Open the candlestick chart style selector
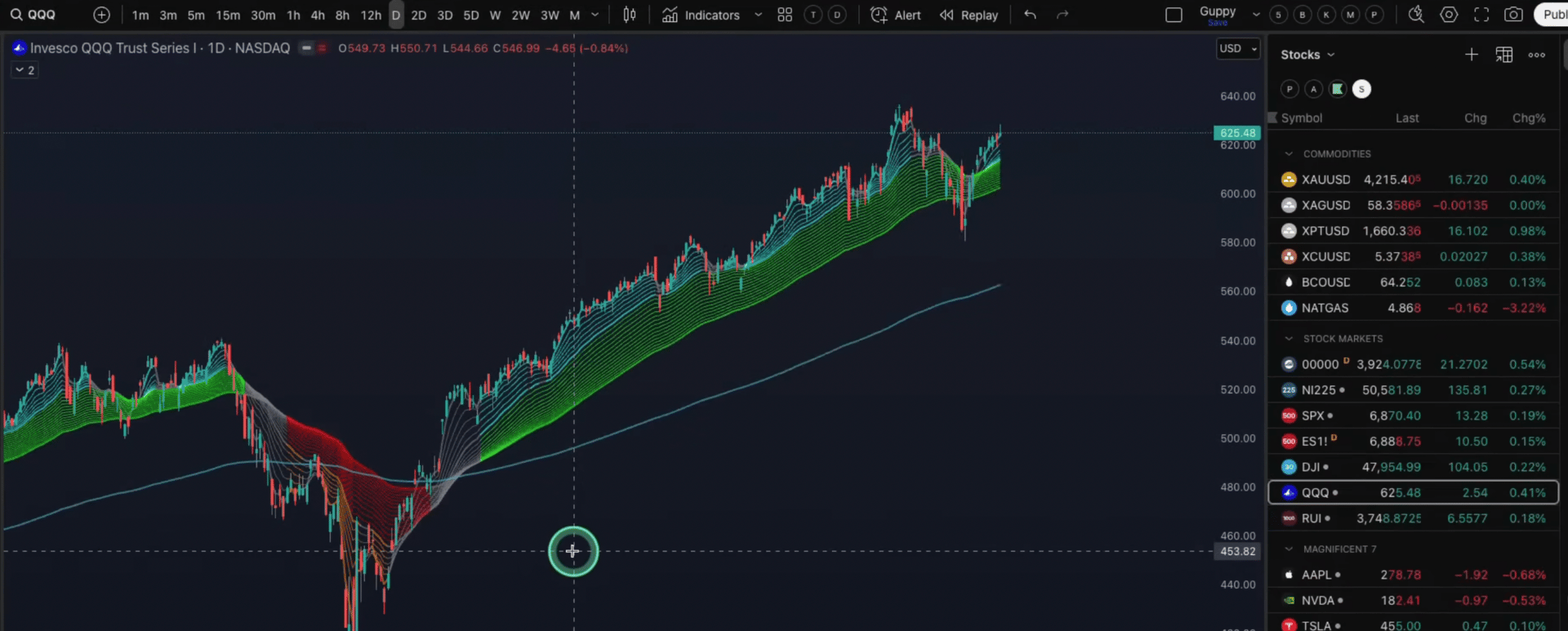The height and width of the screenshot is (631, 1568). pyautogui.click(x=630, y=15)
